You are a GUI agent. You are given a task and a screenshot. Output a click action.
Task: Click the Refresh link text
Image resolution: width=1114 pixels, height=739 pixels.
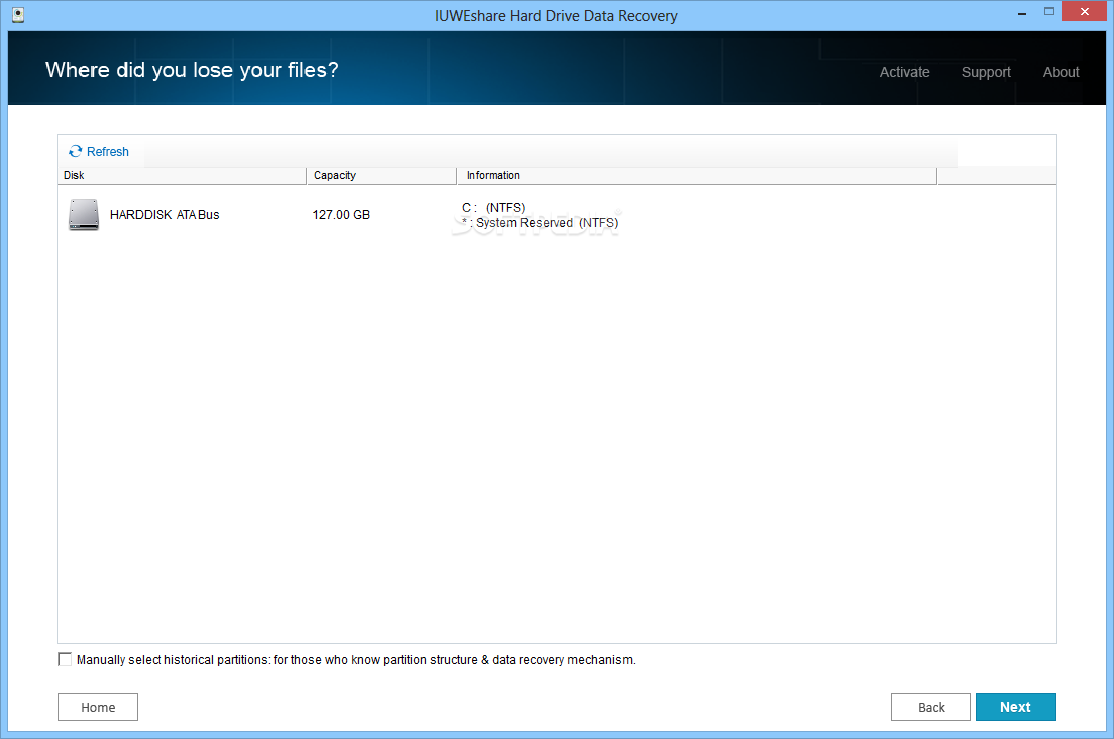click(107, 151)
